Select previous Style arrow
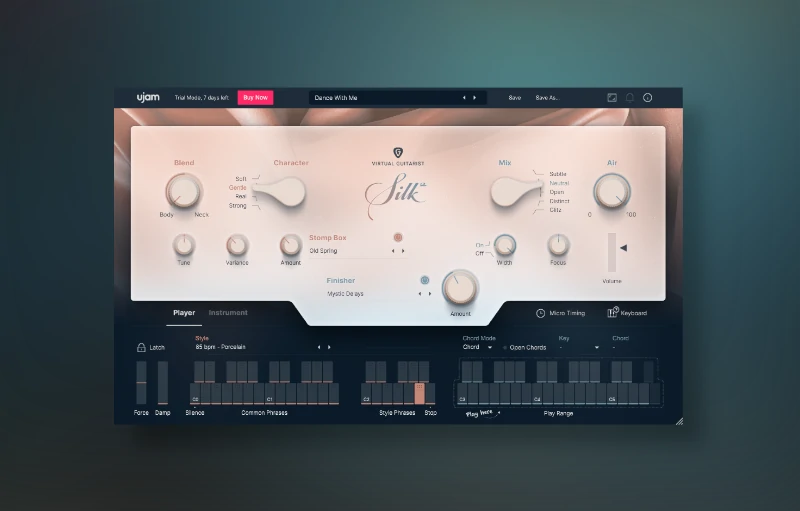This screenshot has height=511, width=800. (319, 347)
